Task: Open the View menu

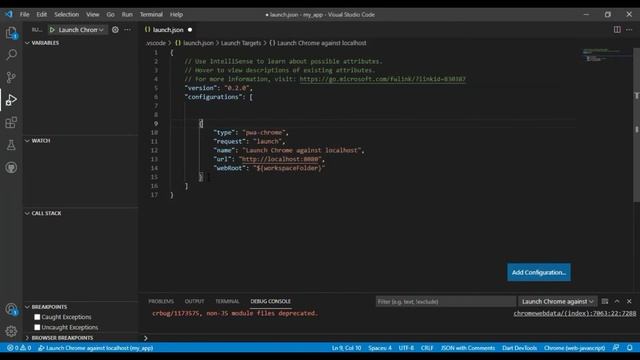Action: (x=93, y=14)
